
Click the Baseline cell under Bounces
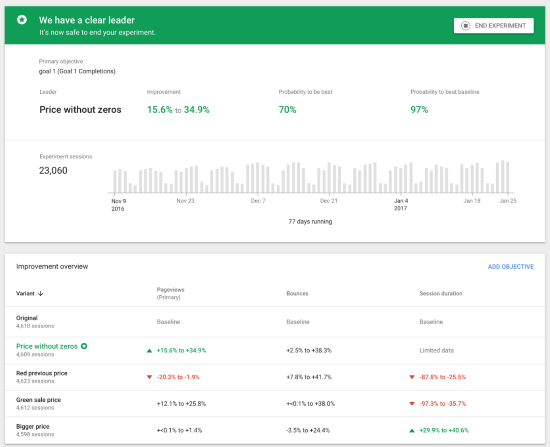coord(298,322)
